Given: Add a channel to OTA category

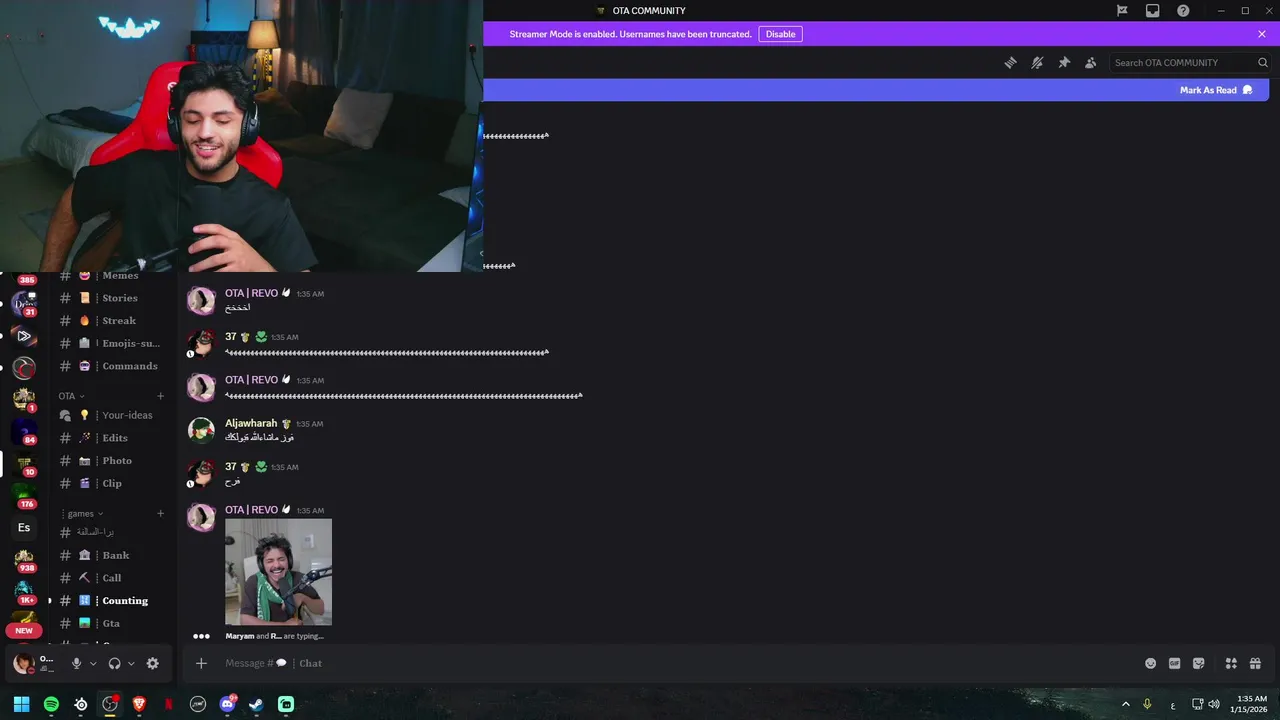Looking at the screenshot, I should pyautogui.click(x=160, y=396).
